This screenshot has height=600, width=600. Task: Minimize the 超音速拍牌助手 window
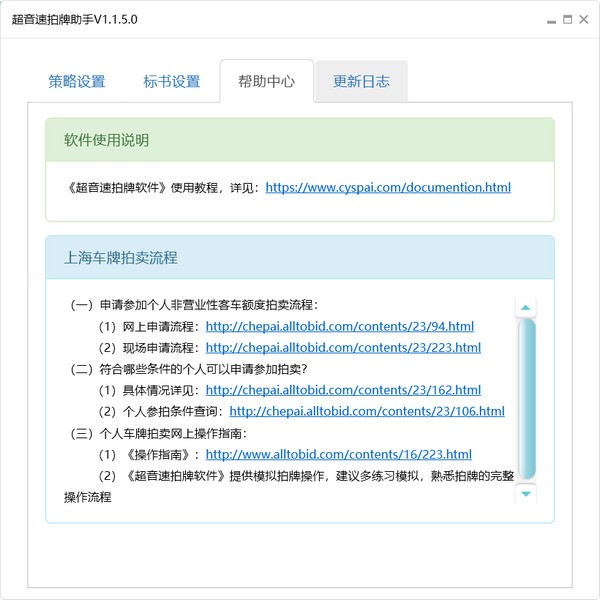[551, 19]
